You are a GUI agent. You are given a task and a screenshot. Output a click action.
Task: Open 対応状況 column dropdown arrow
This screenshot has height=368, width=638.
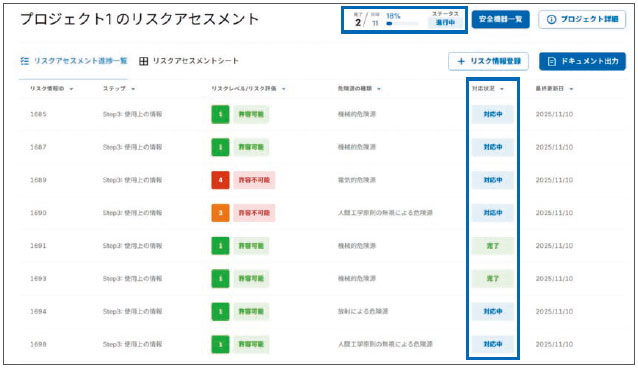pyautogui.click(x=502, y=89)
